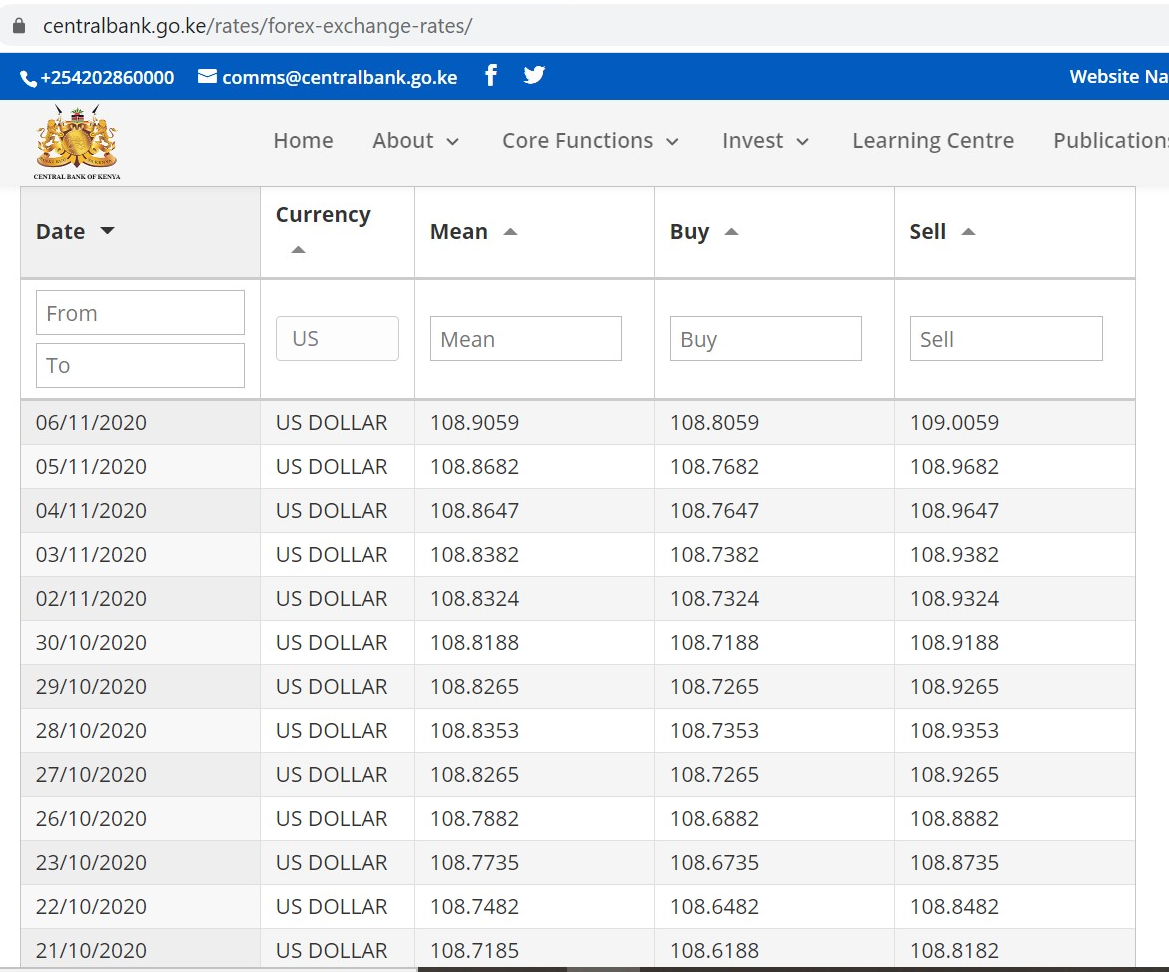Expand the About menu chevron
The width and height of the screenshot is (1169, 972).
(x=453, y=142)
